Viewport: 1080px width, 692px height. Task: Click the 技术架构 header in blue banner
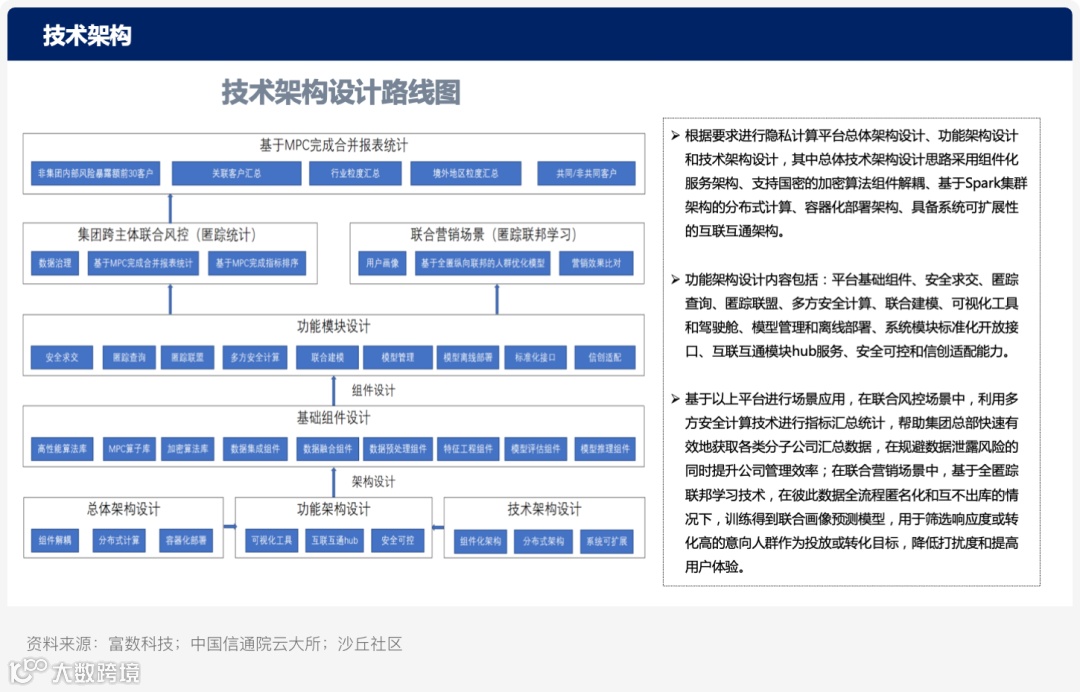[x=87, y=35]
